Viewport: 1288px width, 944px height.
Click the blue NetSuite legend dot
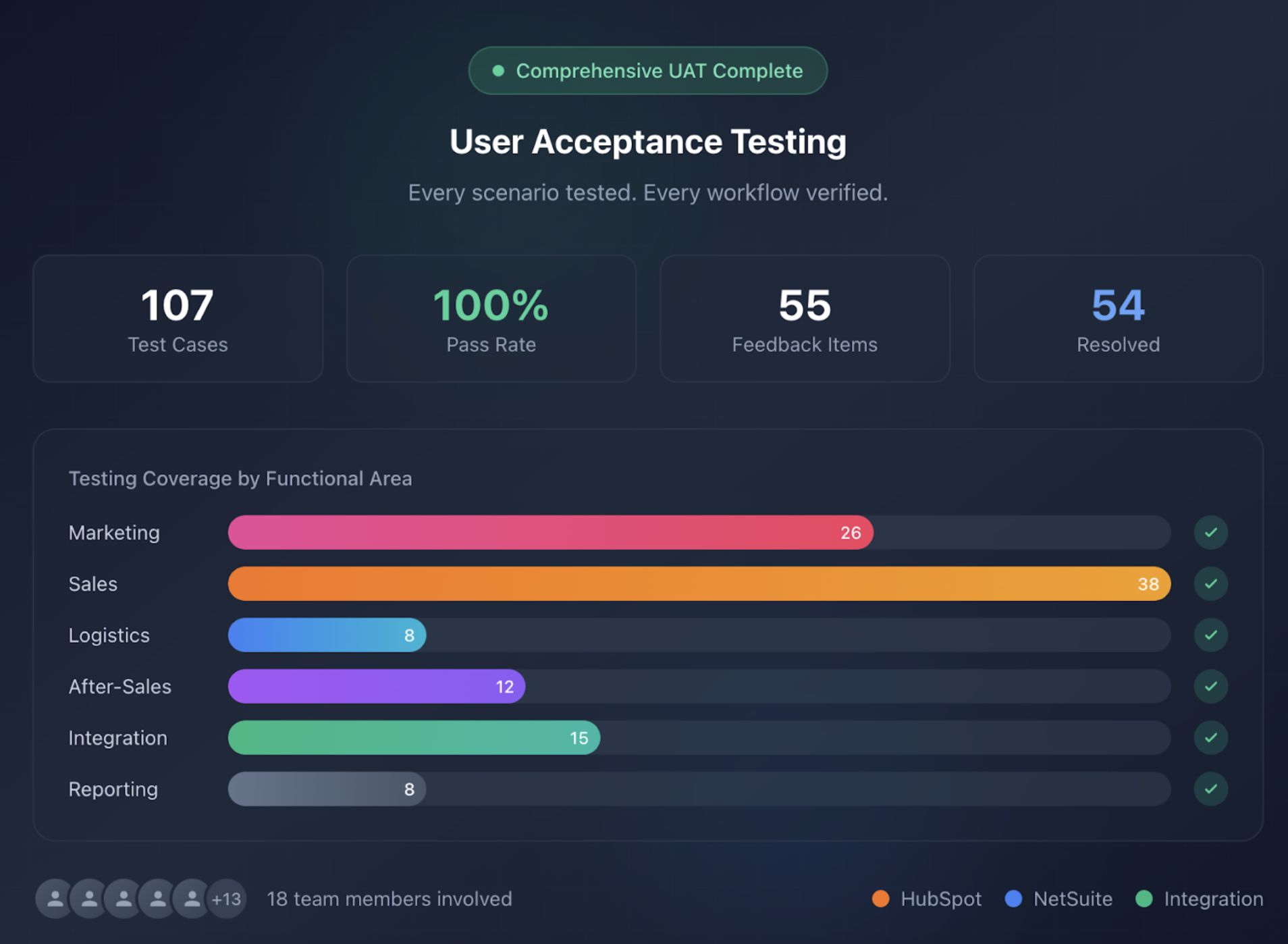tap(1013, 899)
